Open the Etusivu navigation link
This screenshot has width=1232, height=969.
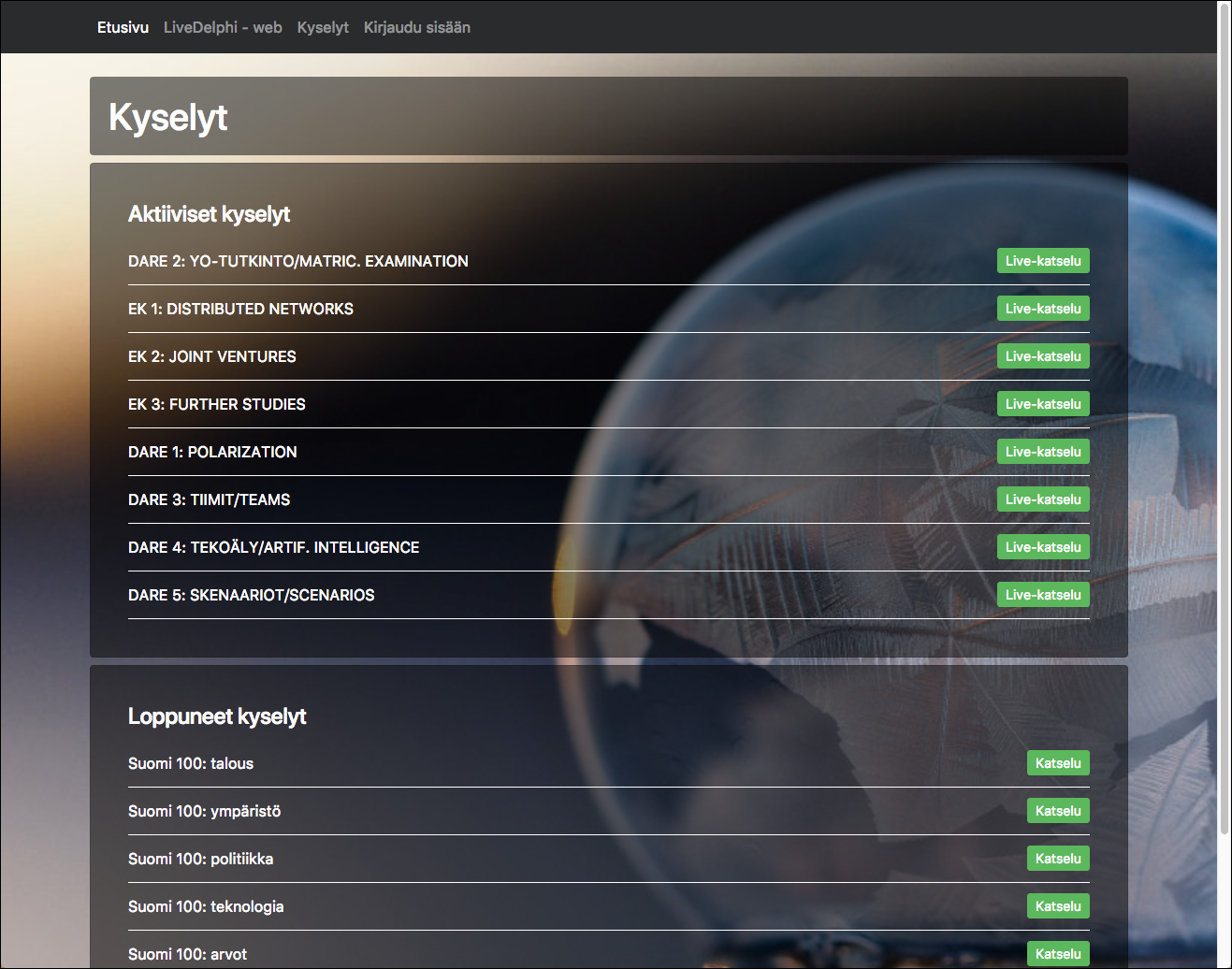pyautogui.click(x=123, y=27)
